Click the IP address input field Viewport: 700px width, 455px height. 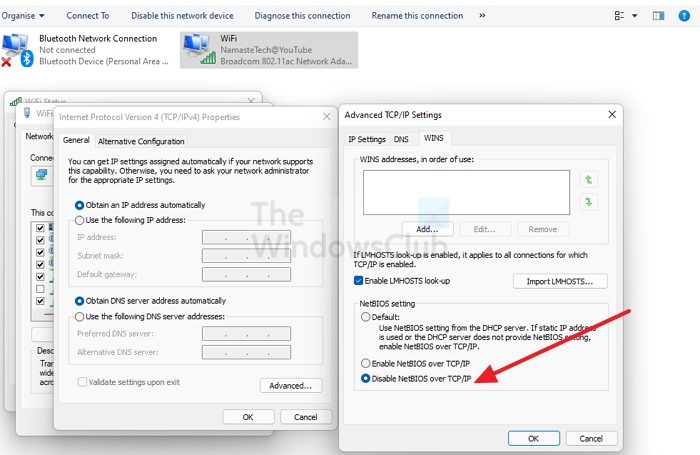coord(246,237)
